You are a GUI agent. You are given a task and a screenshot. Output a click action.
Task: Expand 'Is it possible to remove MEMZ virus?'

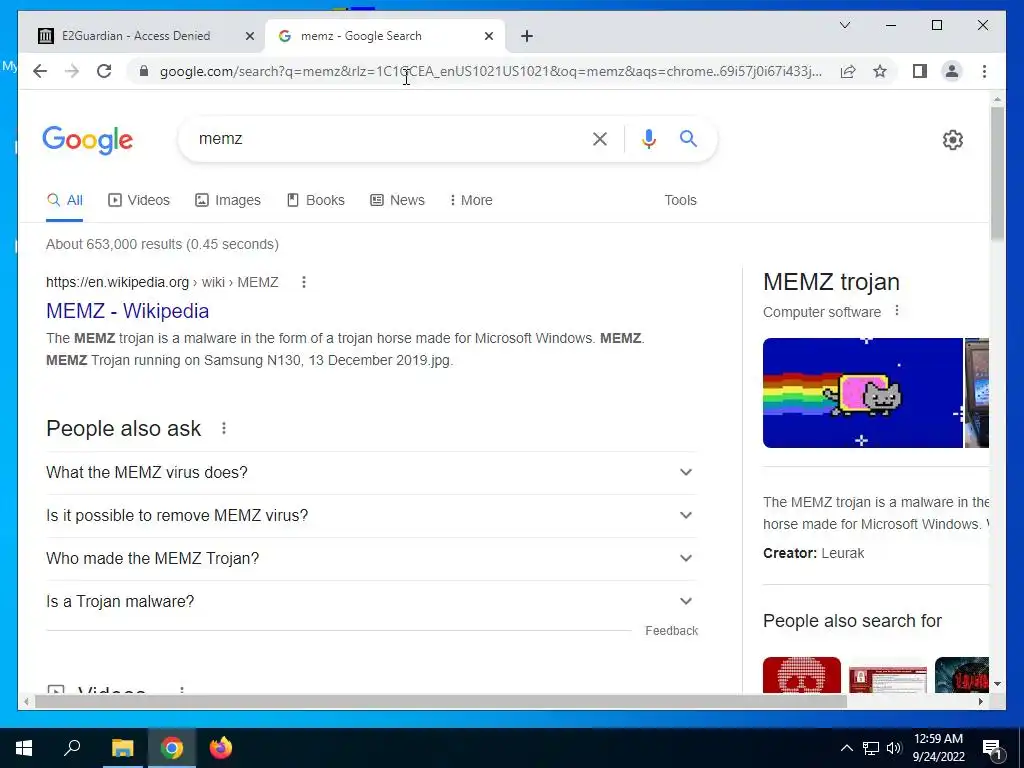click(x=370, y=515)
